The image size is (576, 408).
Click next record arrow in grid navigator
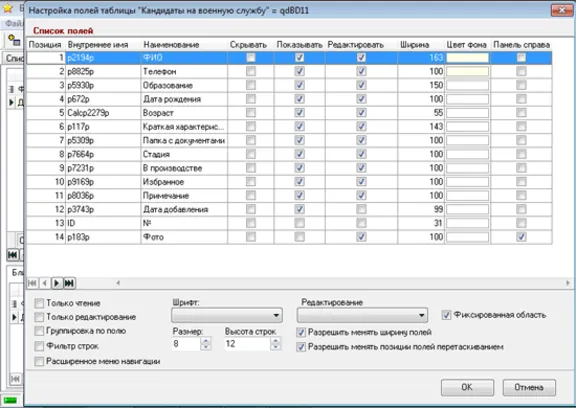[x=57, y=283]
